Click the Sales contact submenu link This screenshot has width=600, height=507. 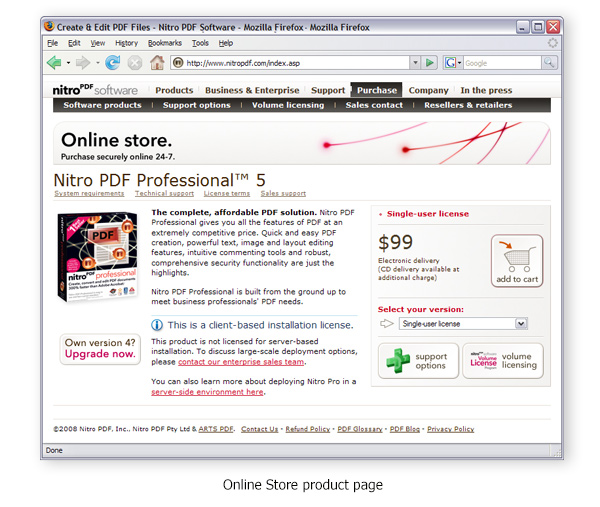tap(374, 105)
